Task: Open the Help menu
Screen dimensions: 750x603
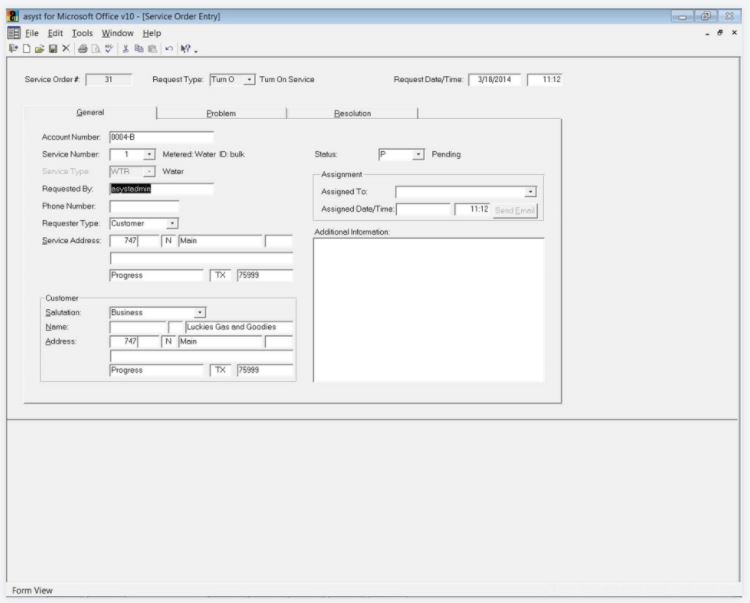Action: [x=152, y=33]
